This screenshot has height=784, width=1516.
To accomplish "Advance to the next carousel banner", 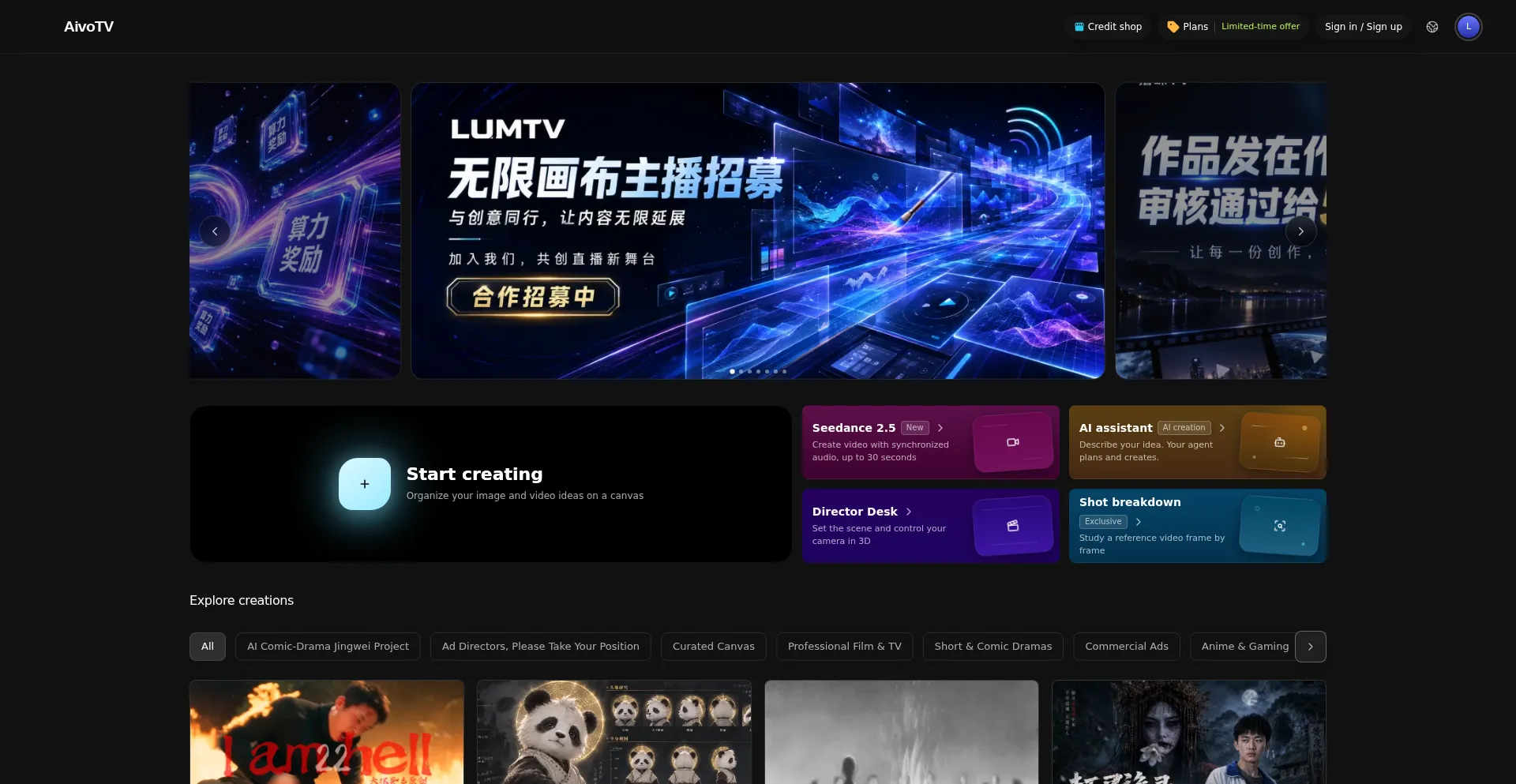I will 1300,231.
